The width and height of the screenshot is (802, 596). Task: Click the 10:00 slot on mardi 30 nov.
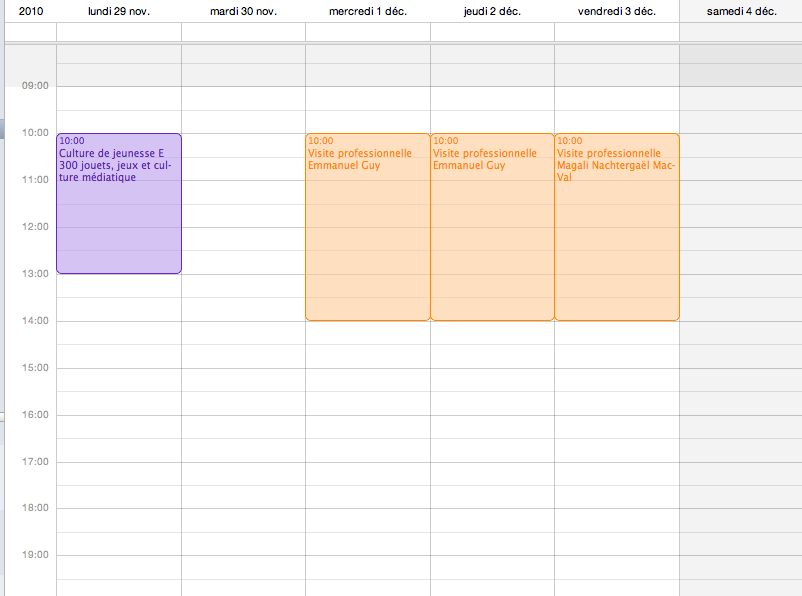tap(243, 145)
